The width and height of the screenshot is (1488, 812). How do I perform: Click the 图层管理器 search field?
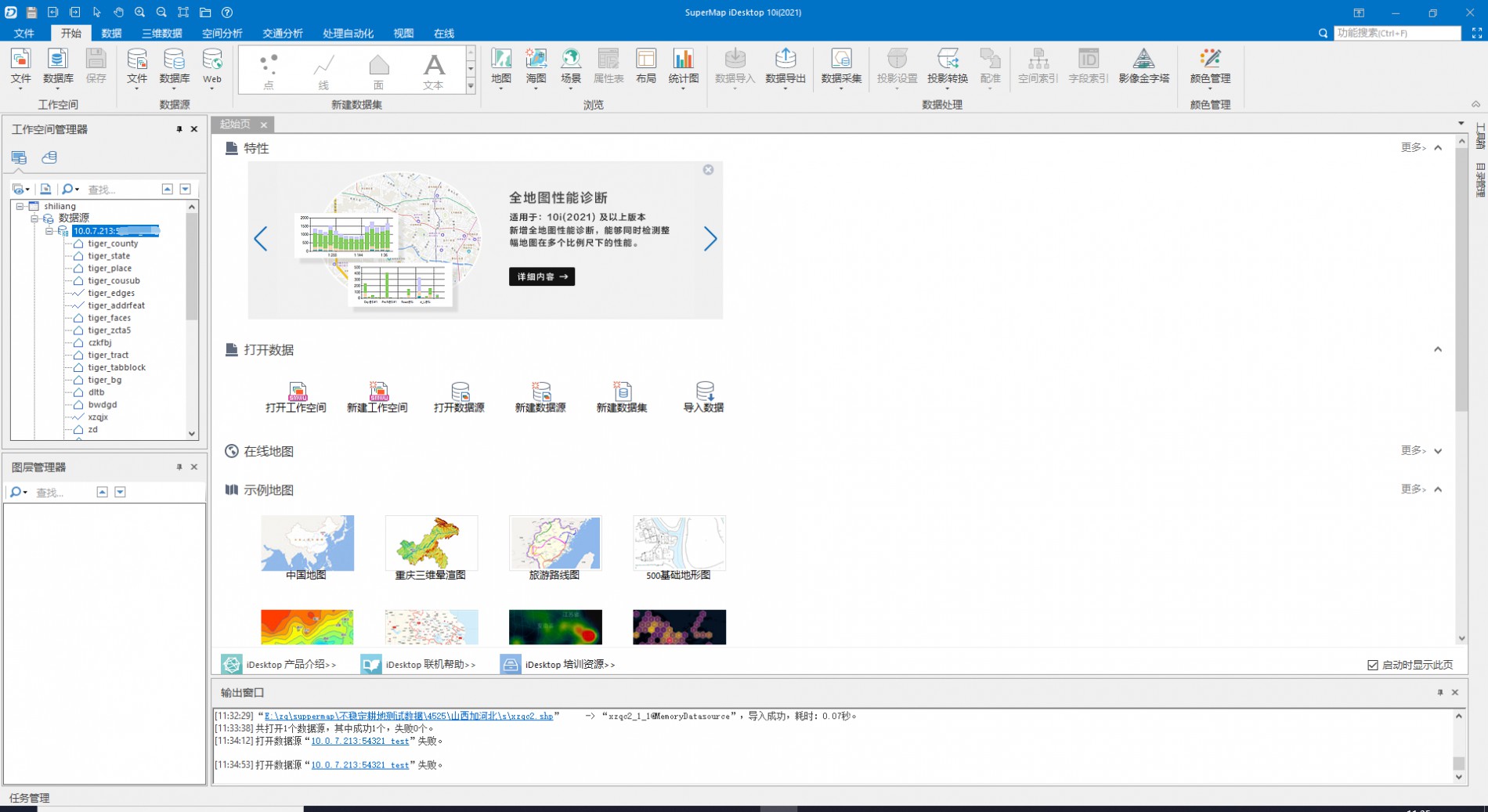coord(61,493)
